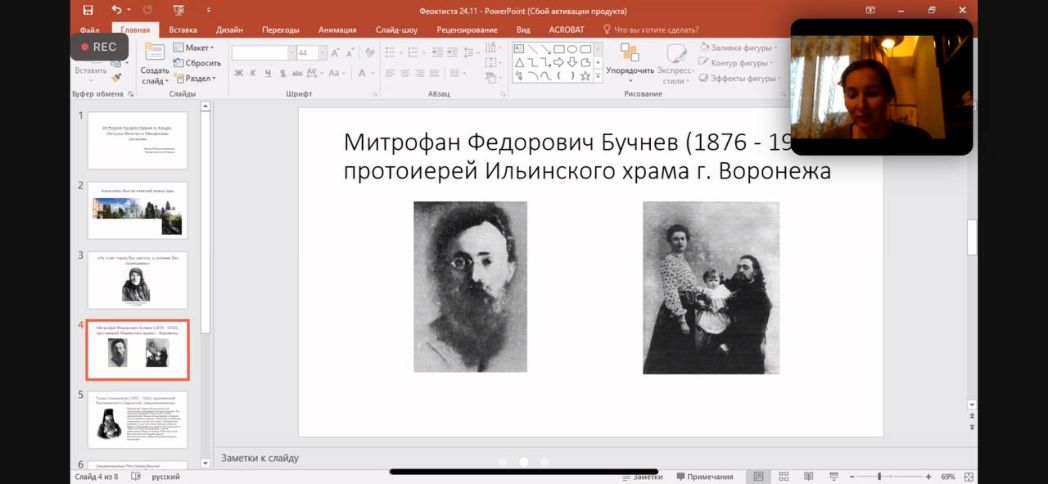Open the Layout (Макет) dropdown
This screenshot has width=1048, height=484.
197,47
